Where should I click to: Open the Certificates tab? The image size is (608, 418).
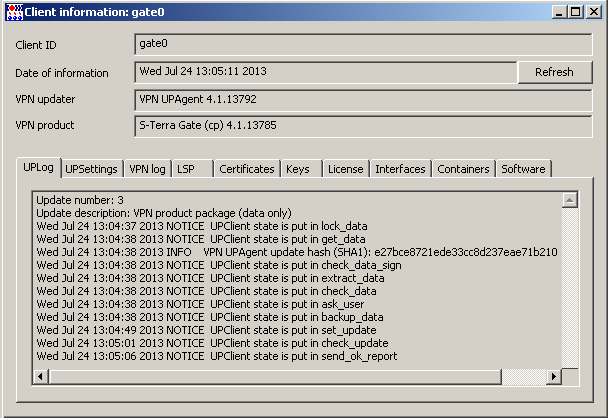pyautogui.click(x=247, y=169)
